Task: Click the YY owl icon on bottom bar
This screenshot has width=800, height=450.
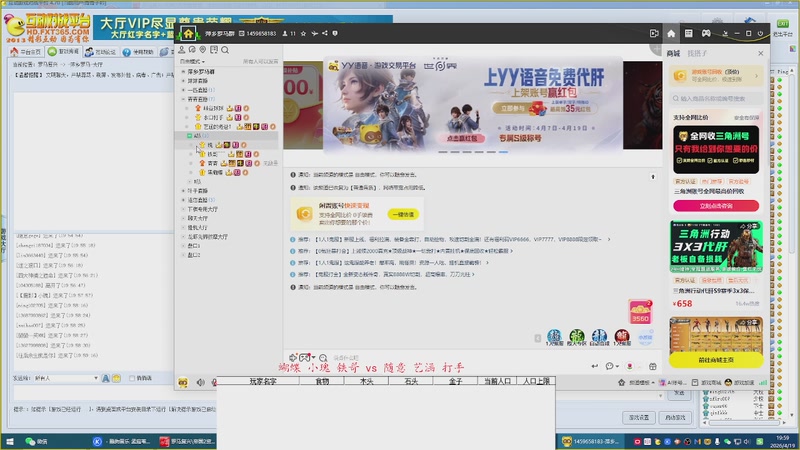Action: [x=183, y=382]
